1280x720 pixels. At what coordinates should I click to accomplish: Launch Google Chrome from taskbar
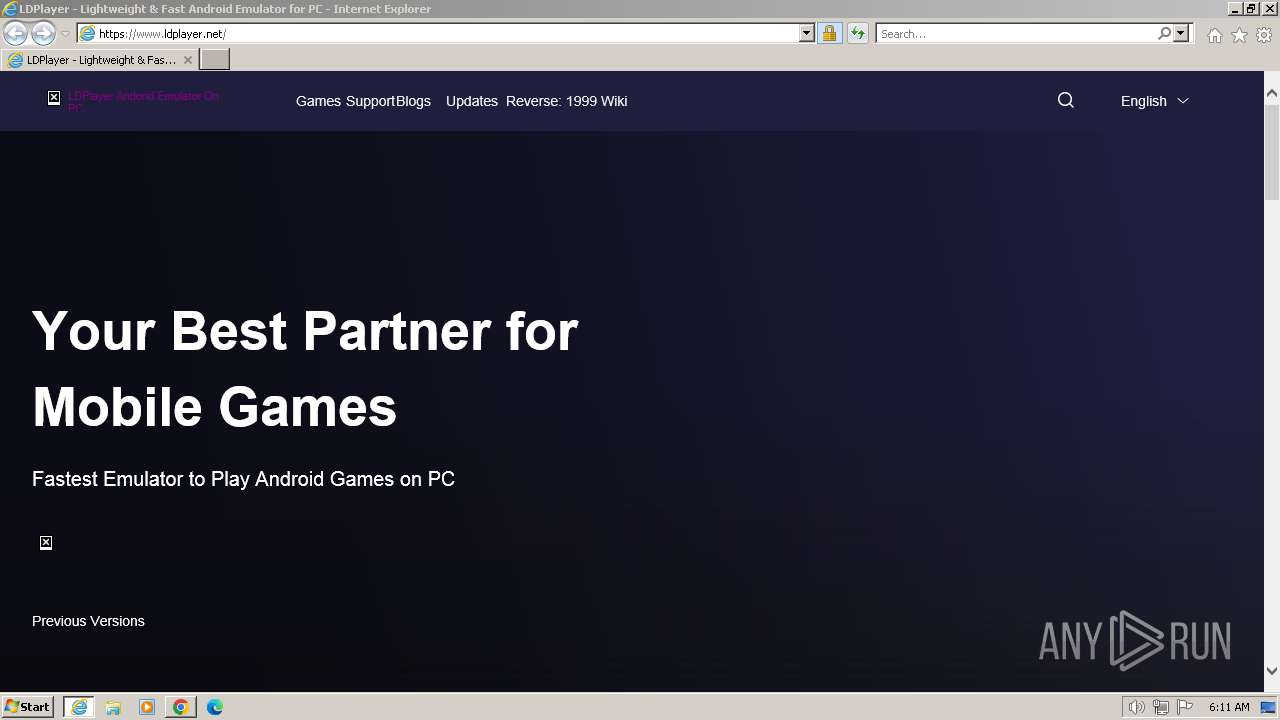[181, 707]
